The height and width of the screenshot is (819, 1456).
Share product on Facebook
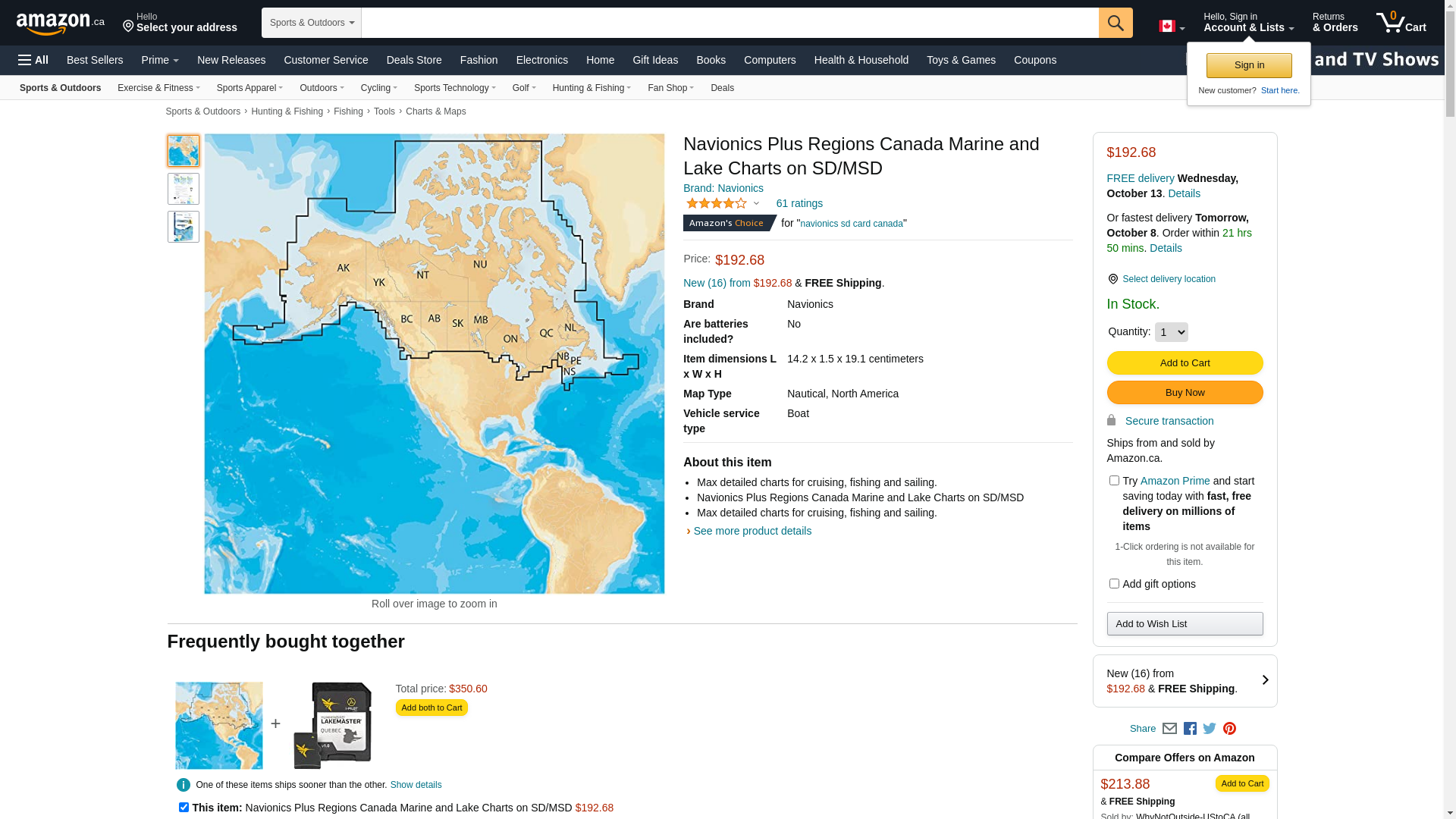(x=1190, y=729)
